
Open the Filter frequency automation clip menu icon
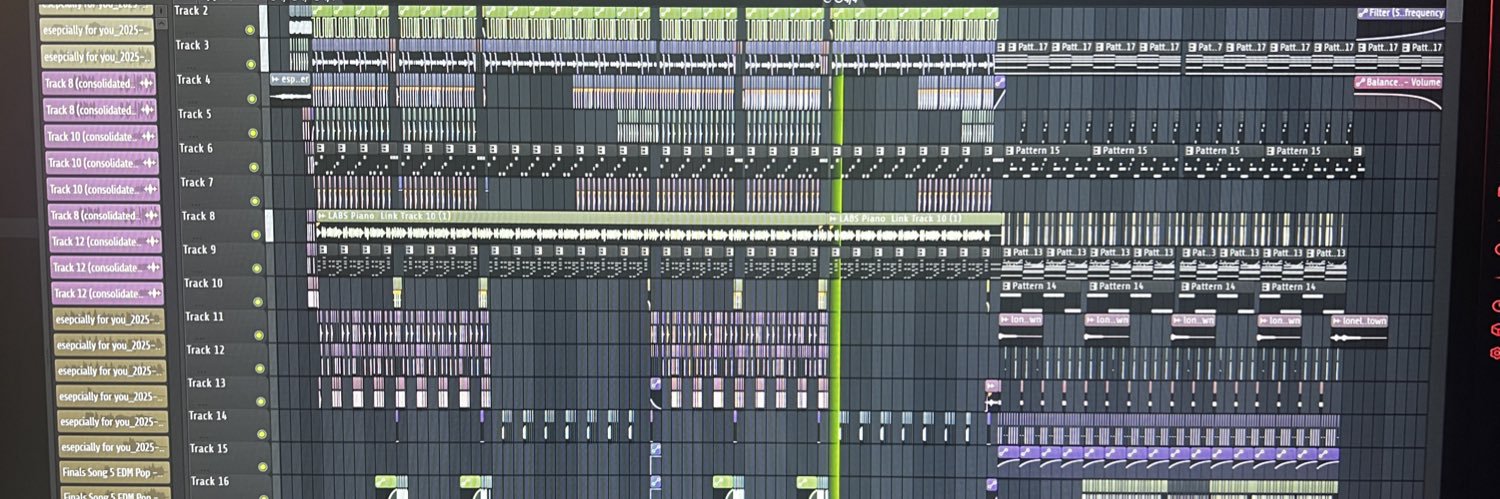(1363, 13)
